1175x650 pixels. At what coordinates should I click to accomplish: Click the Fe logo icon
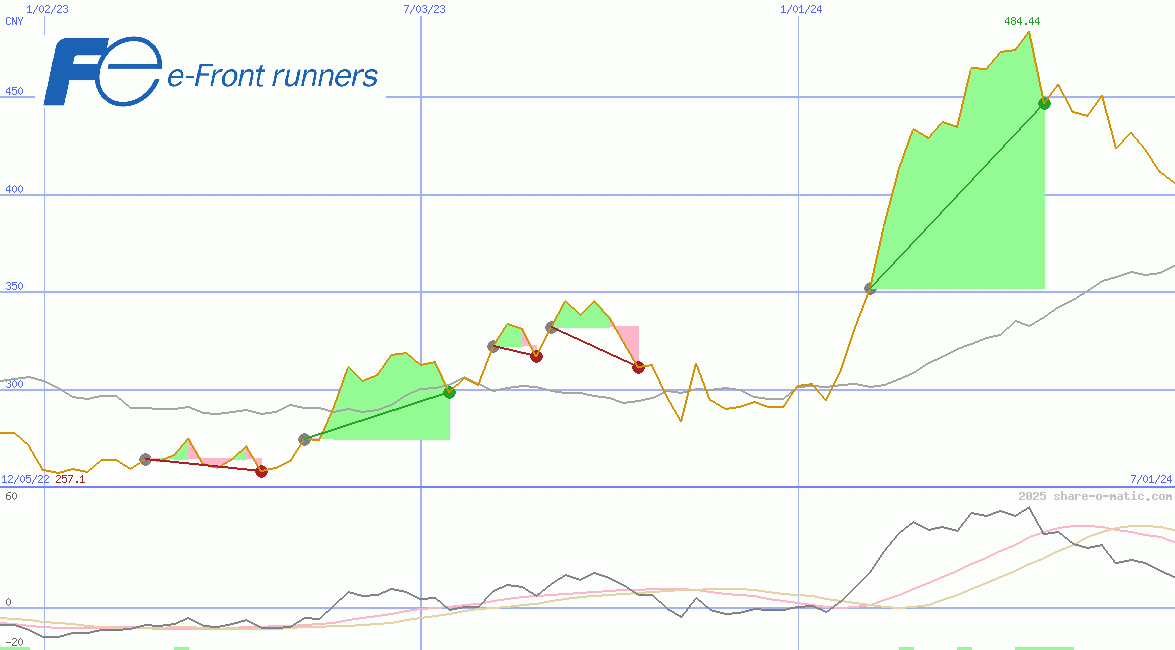pyautogui.click(x=101, y=72)
